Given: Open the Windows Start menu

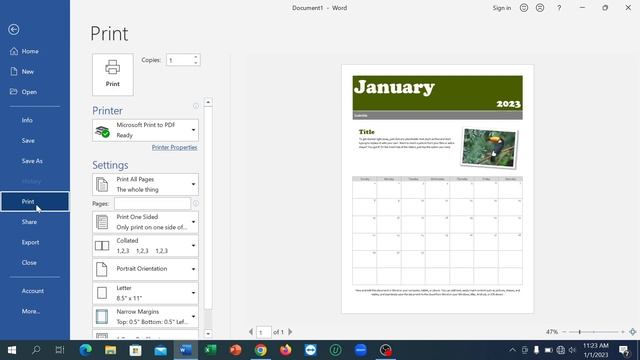Looking at the screenshot, I should pyautogui.click(x=12, y=350).
